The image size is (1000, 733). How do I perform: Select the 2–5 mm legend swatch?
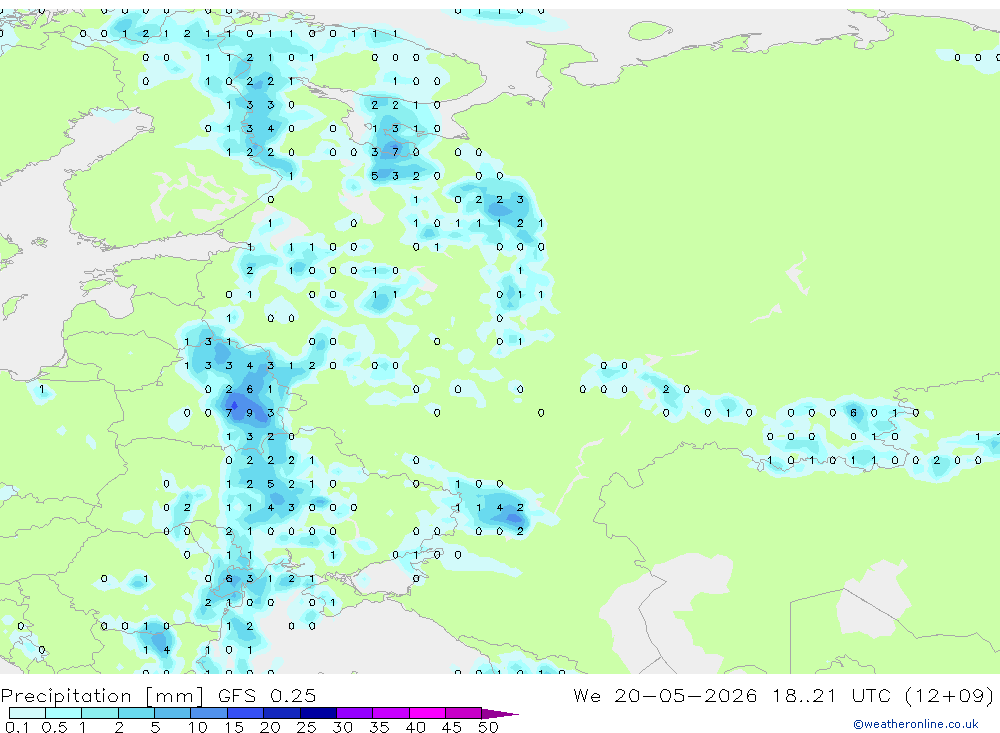click(x=136, y=713)
